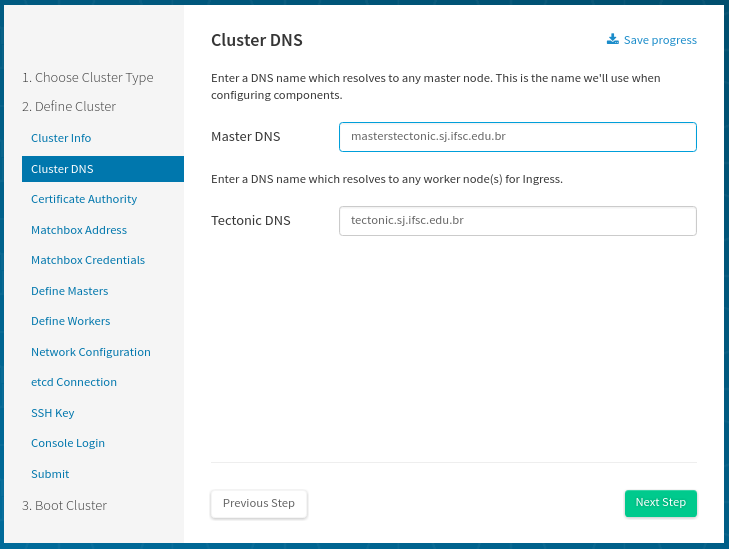729x549 pixels.
Task: Open the Cluster Info step
Action: [61, 138]
